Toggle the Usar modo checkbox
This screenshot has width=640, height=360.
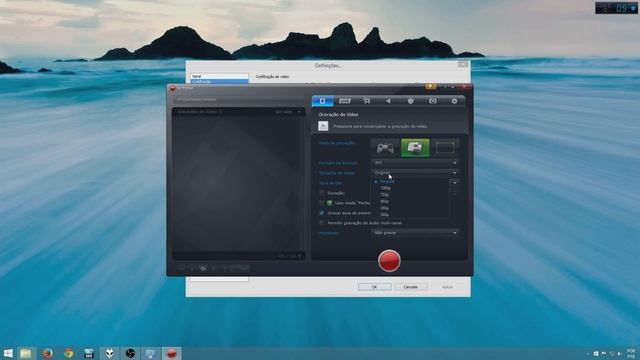coord(322,203)
